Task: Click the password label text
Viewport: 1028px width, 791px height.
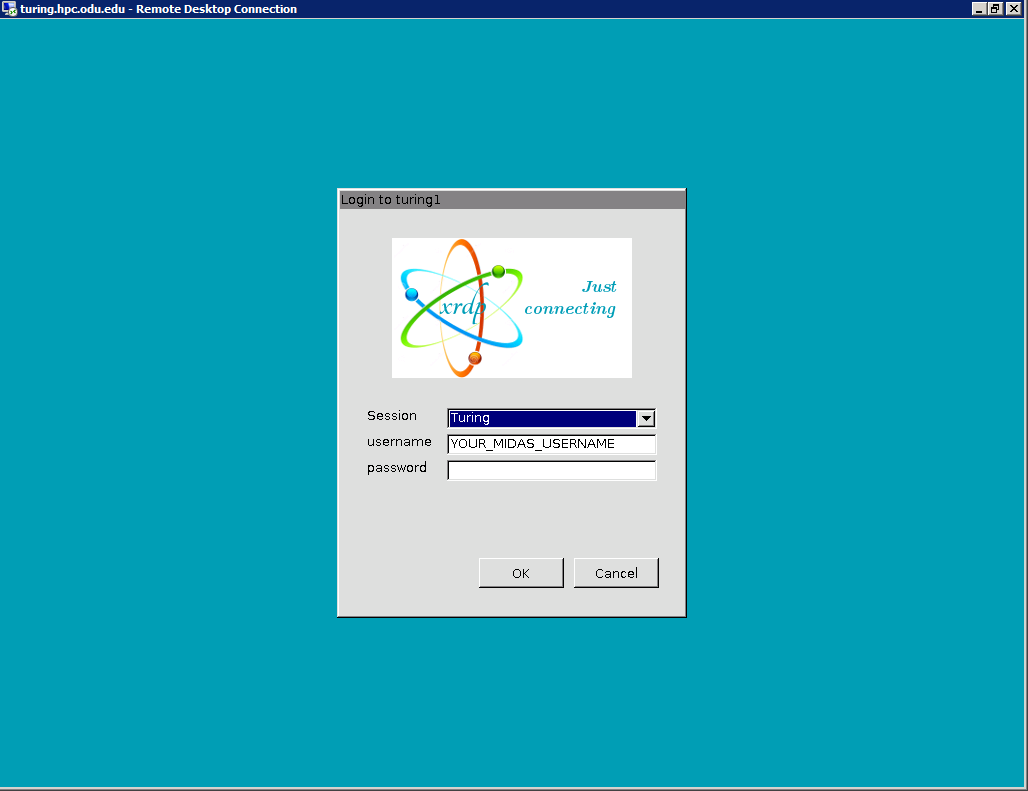Action: pyautogui.click(x=396, y=467)
